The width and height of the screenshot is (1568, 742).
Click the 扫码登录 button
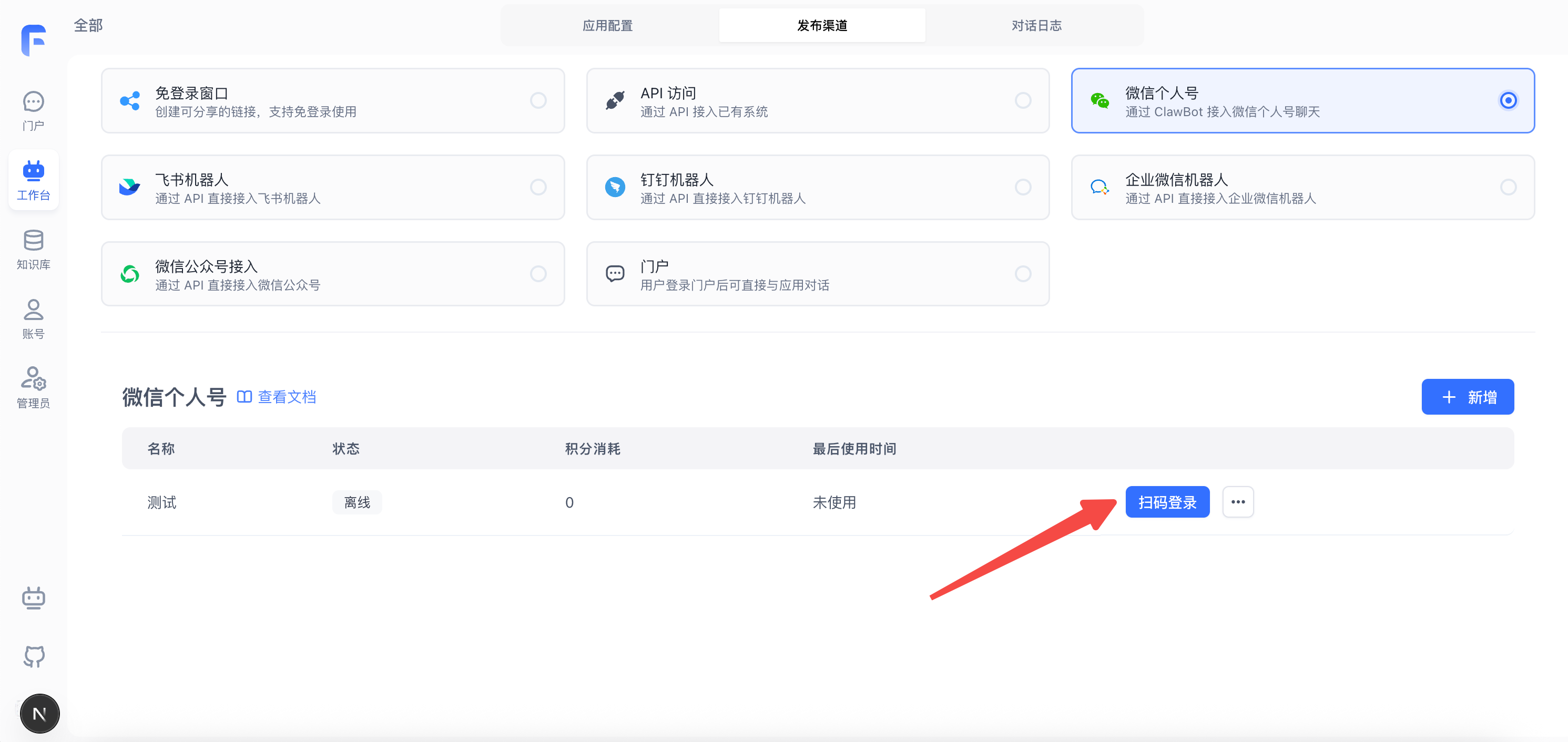(x=1167, y=502)
